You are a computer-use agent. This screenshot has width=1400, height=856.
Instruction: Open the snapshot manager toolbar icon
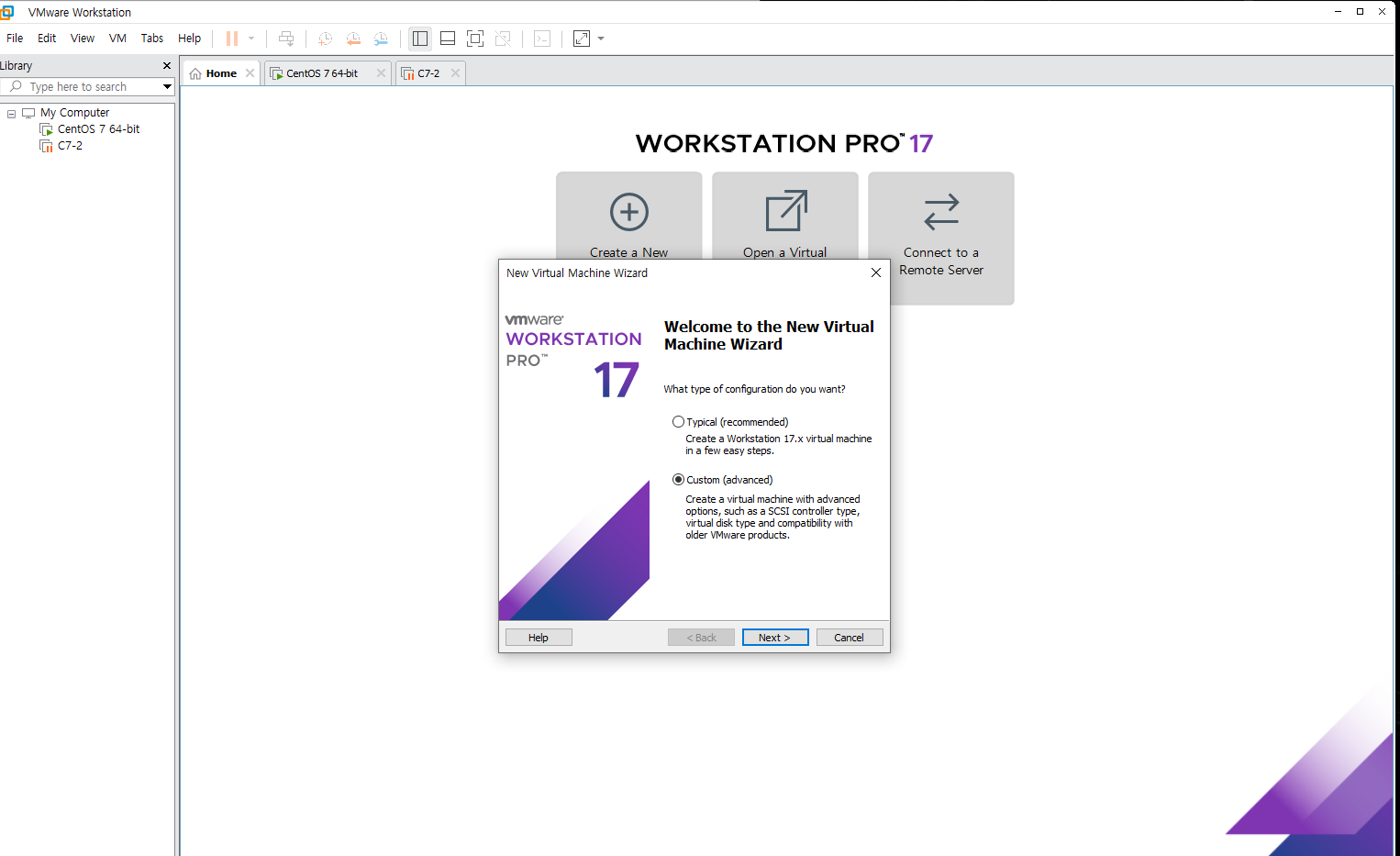tap(381, 39)
